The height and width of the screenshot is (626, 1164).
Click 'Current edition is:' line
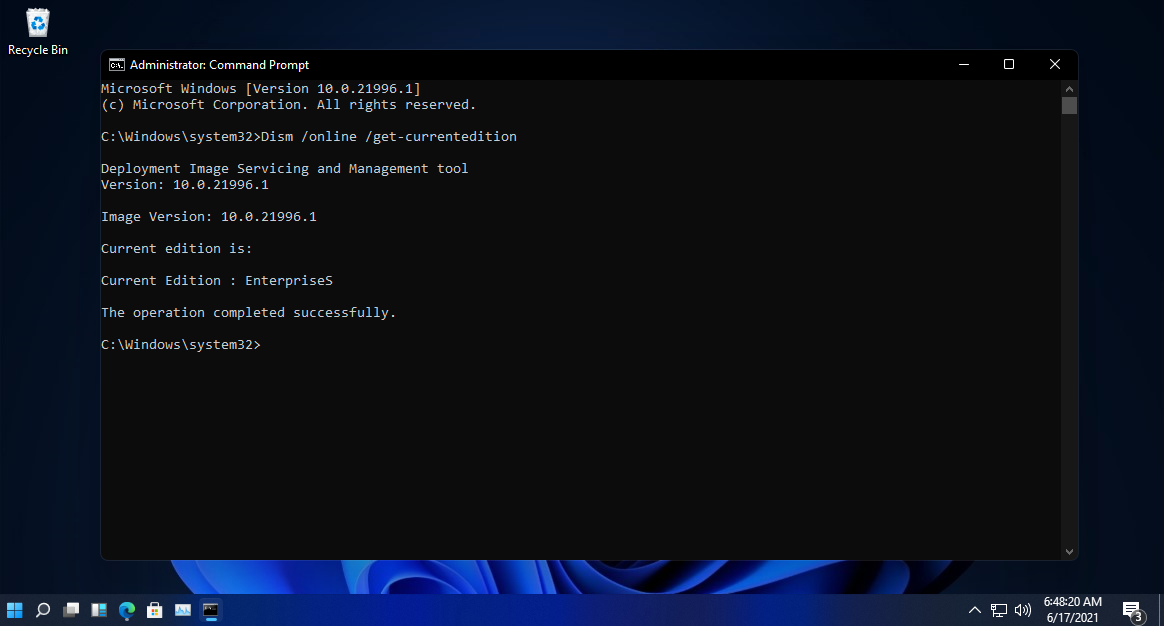177,249
